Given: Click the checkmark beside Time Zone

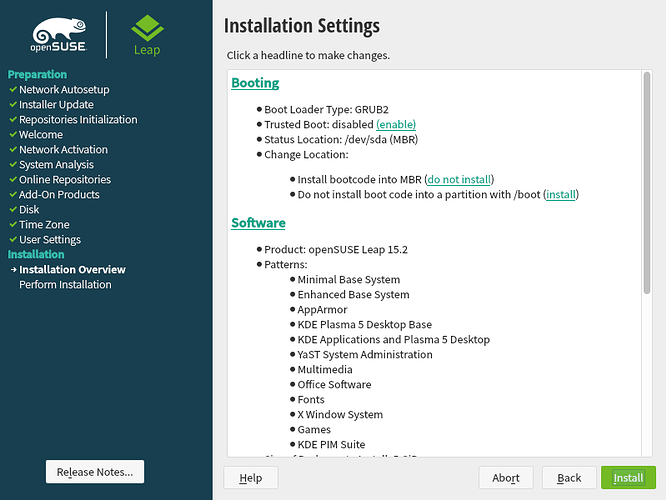Looking at the screenshot, I should (13, 225).
